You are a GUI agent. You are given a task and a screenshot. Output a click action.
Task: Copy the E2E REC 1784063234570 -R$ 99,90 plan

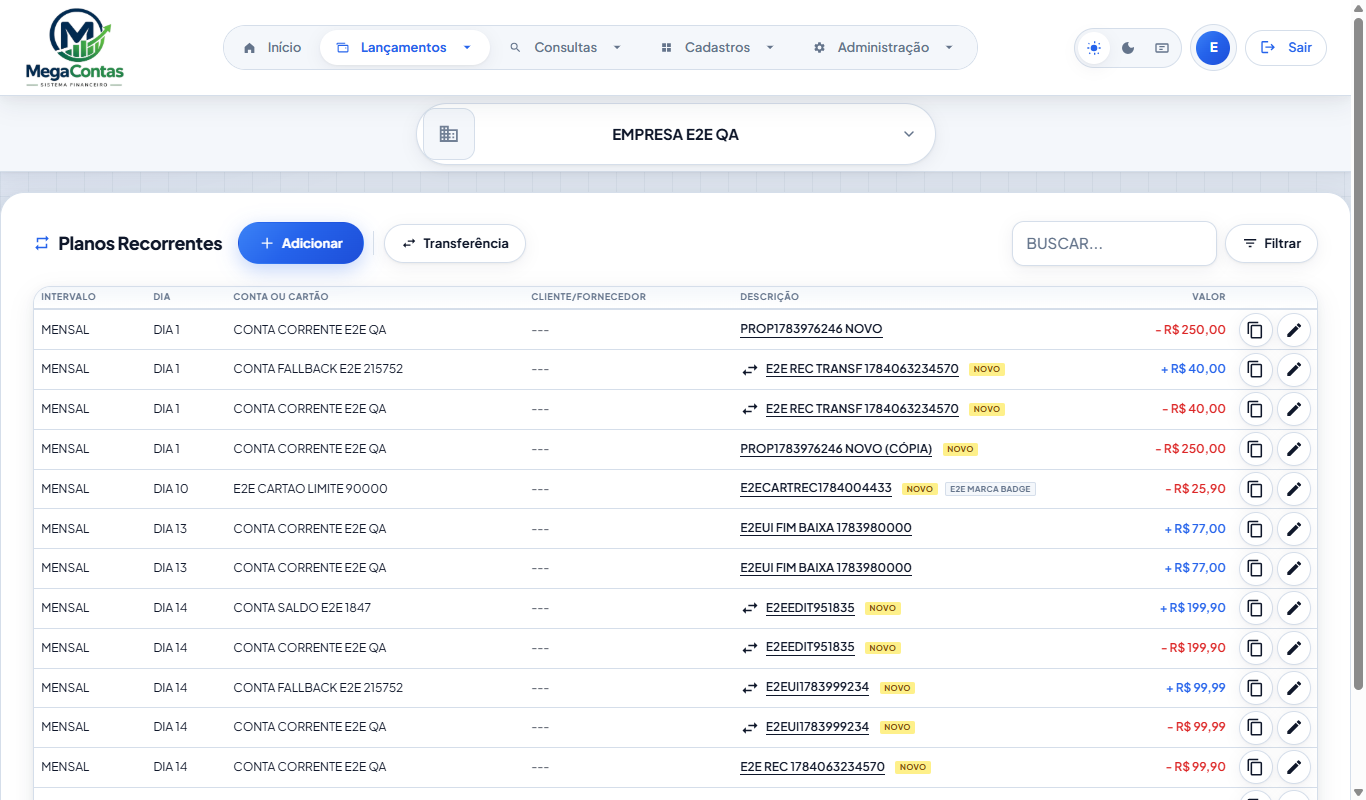[x=1255, y=767]
